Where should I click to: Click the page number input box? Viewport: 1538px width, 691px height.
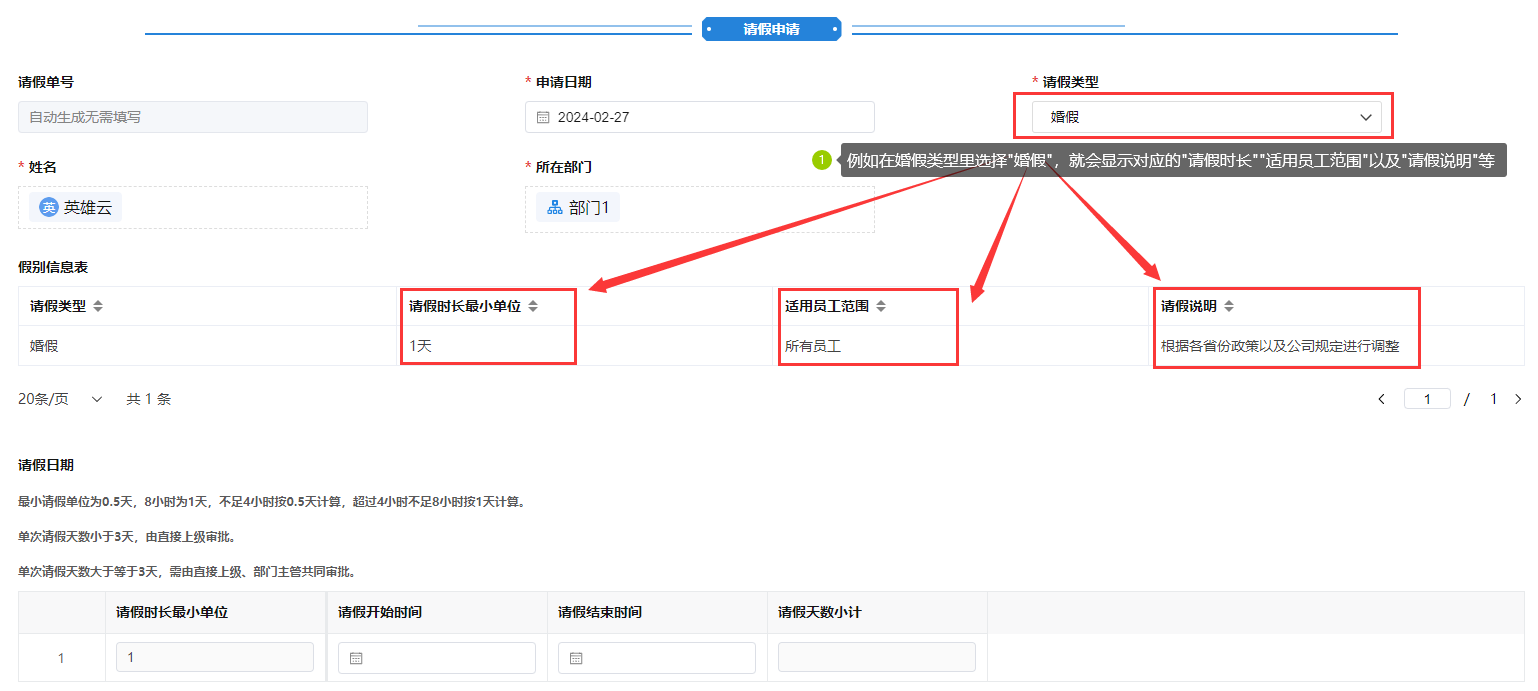(1427, 399)
